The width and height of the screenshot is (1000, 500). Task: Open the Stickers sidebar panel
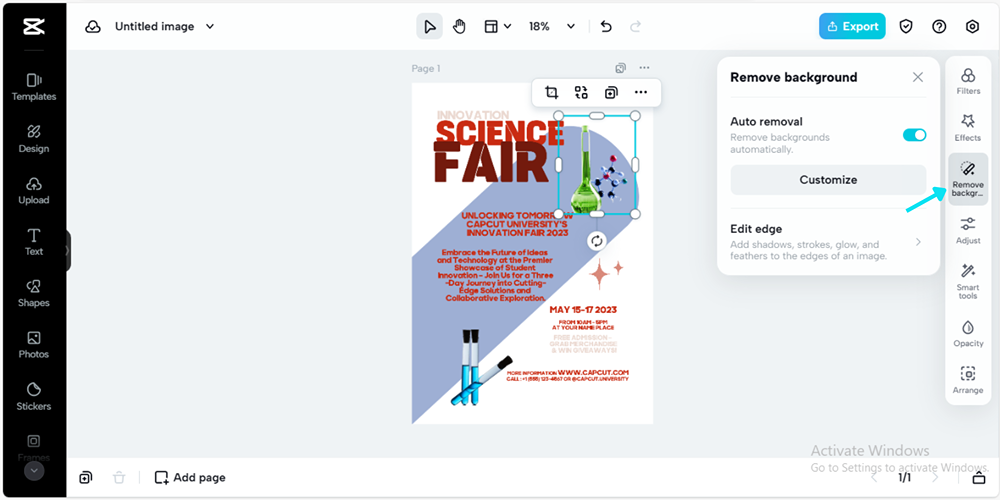pyautogui.click(x=34, y=397)
